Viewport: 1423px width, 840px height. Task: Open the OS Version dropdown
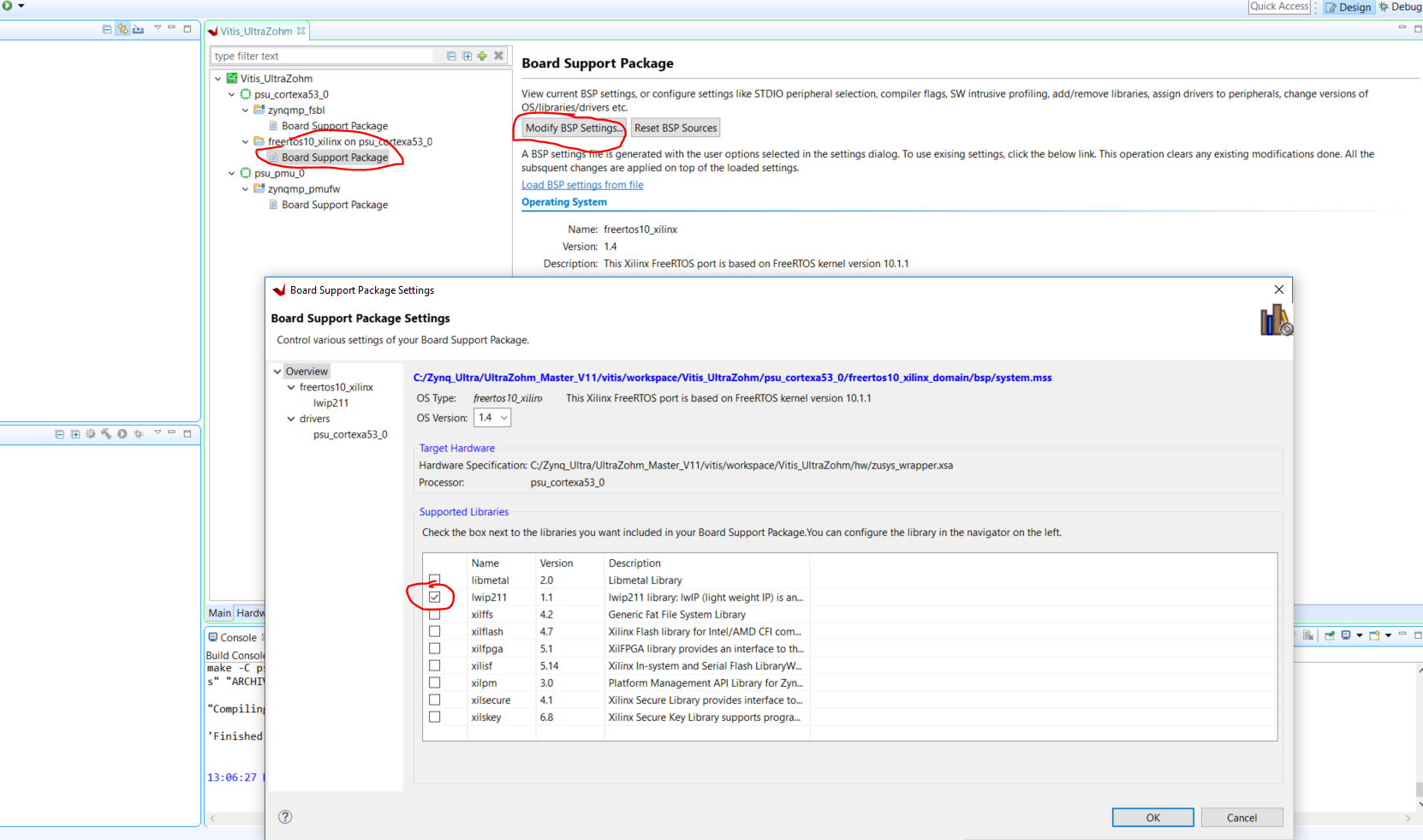pos(493,418)
